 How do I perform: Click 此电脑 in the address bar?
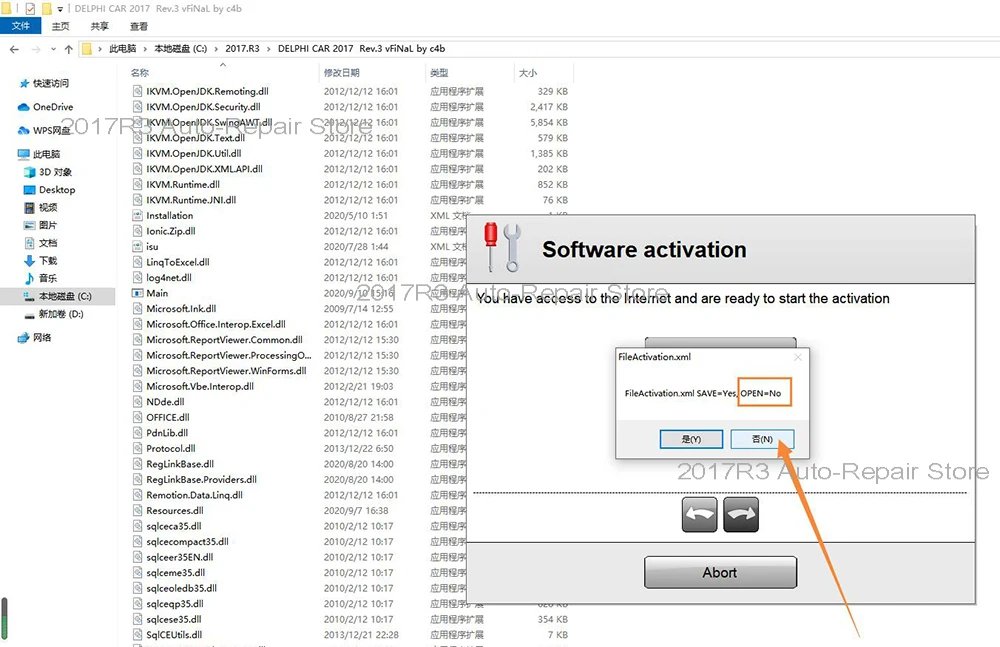122,48
